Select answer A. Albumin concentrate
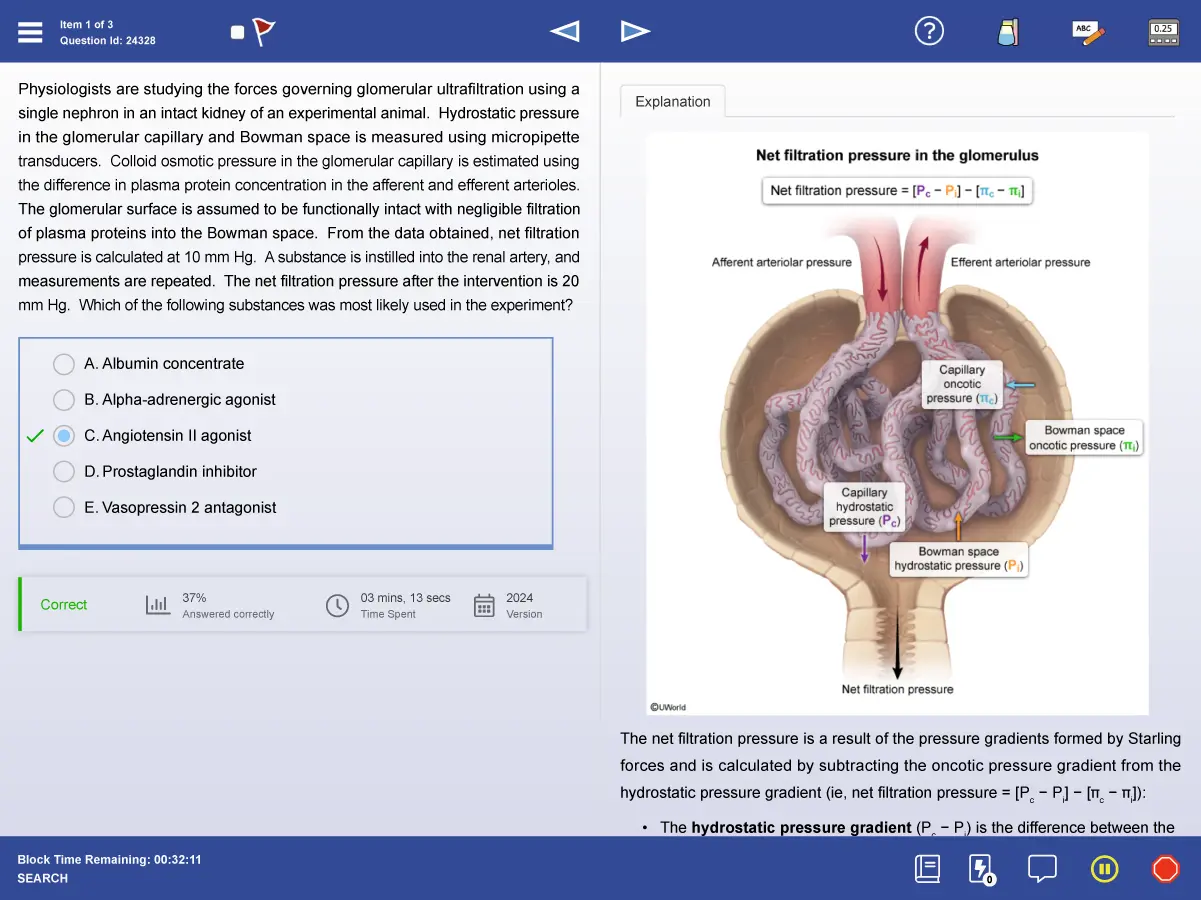The image size is (1201, 900). [64, 364]
